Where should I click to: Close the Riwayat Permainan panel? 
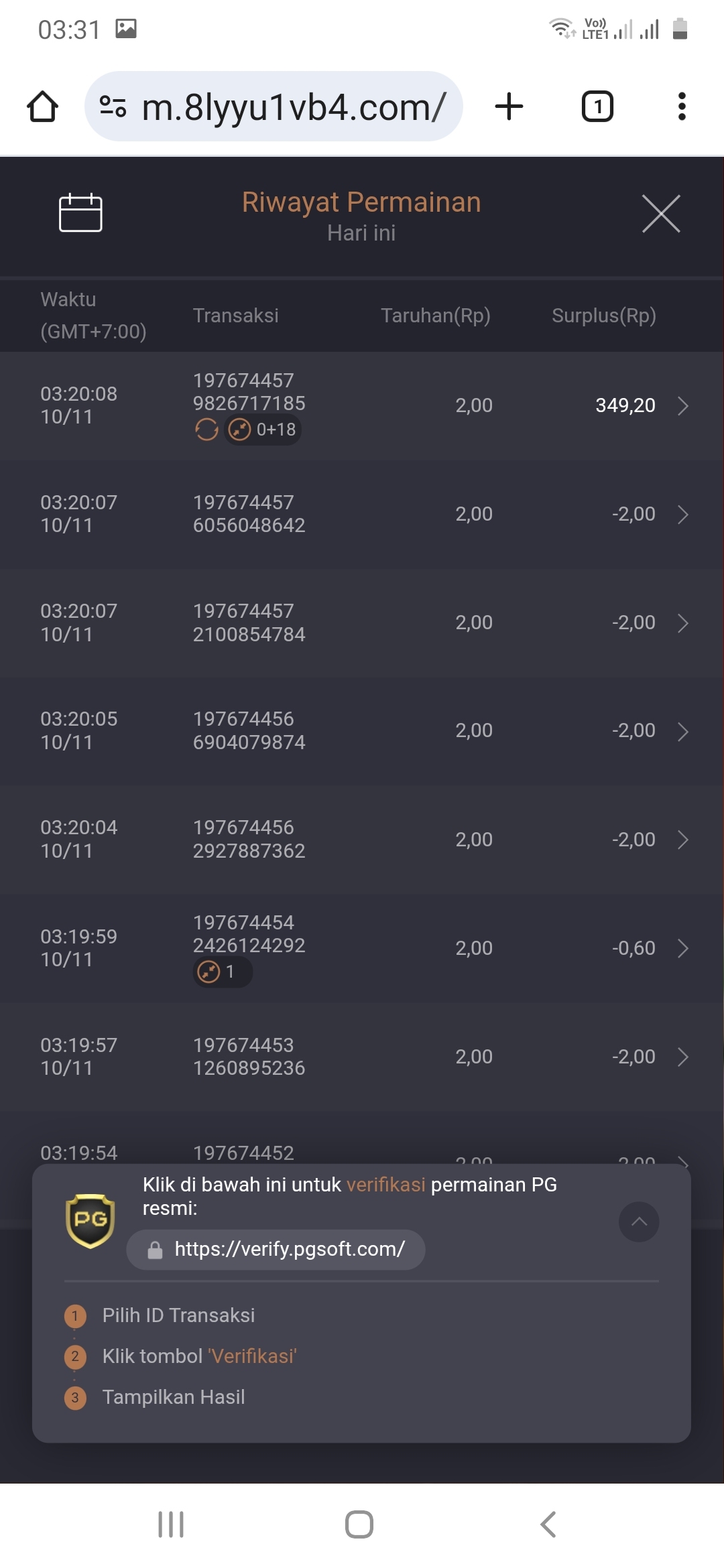[x=661, y=214]
